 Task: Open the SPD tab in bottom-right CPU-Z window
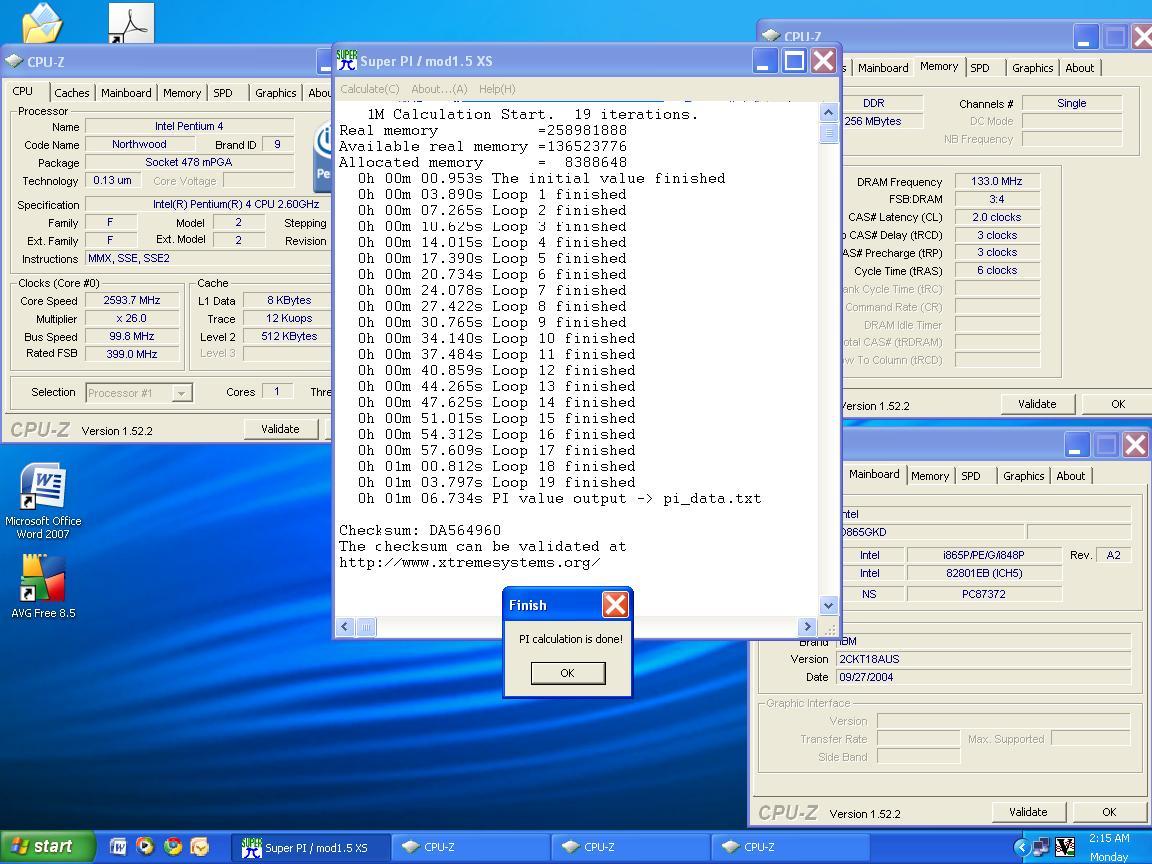point(971,476)
